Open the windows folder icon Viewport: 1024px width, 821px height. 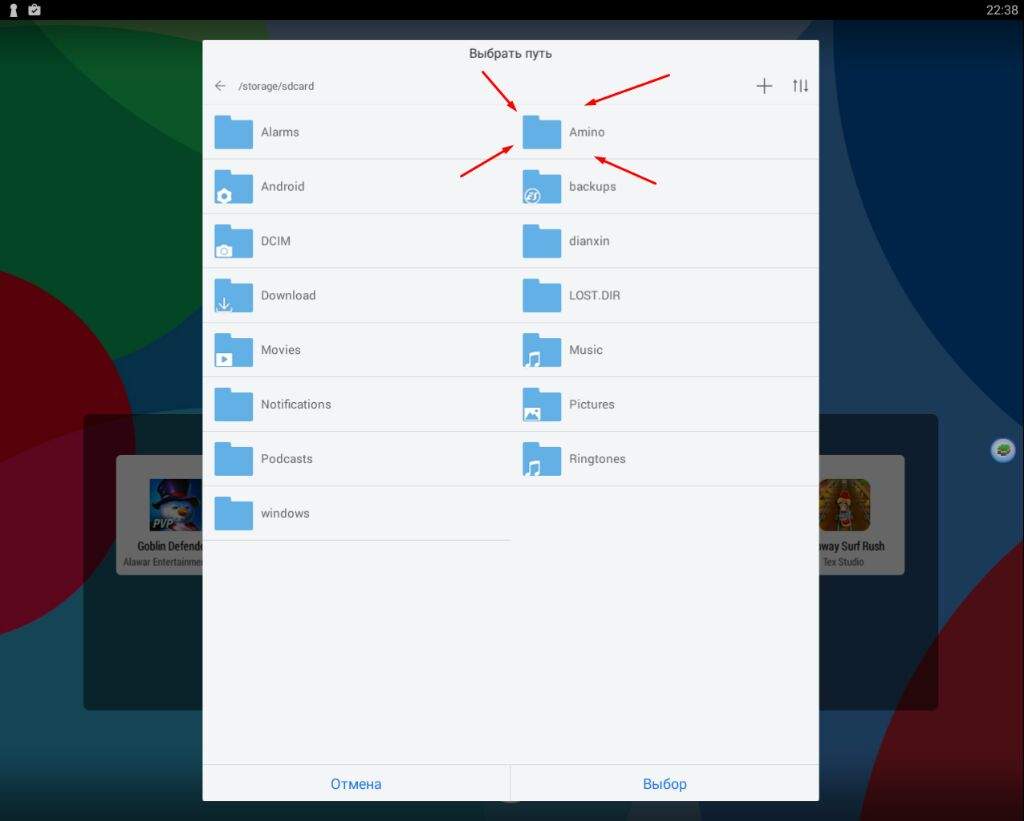click(x=234, y=513)
